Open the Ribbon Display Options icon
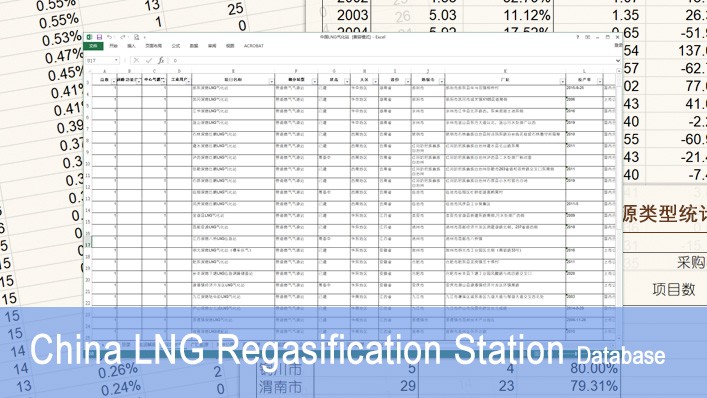Screen dimensions: 707x398 (x=588, y=37)
